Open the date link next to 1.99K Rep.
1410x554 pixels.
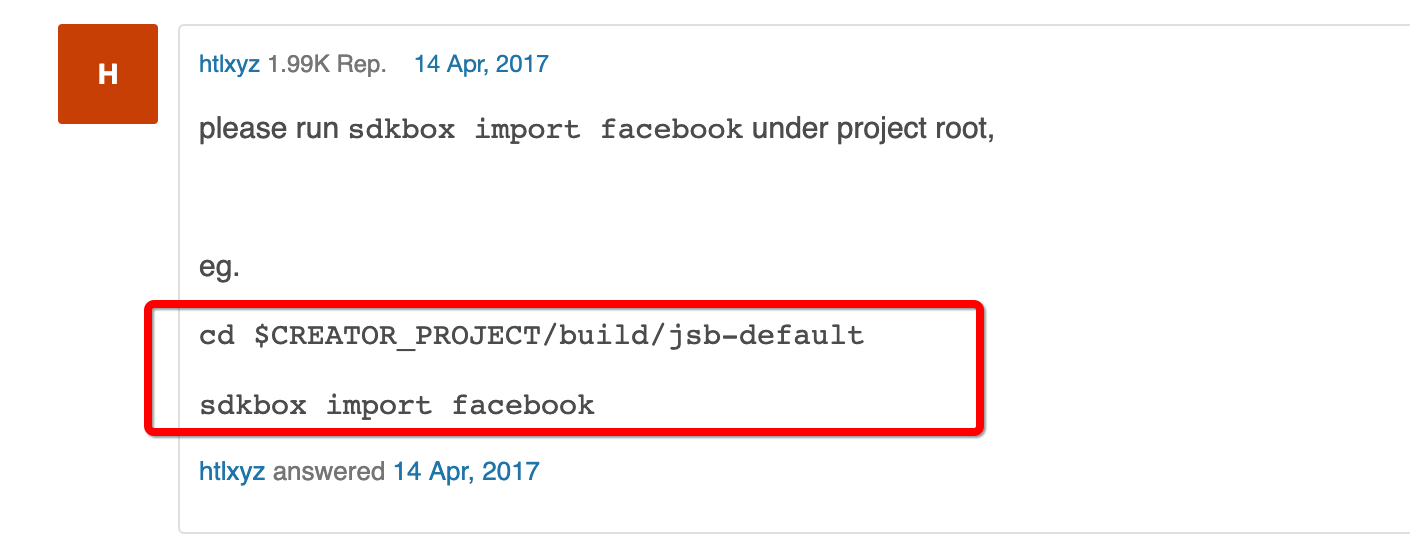point(481,65)
